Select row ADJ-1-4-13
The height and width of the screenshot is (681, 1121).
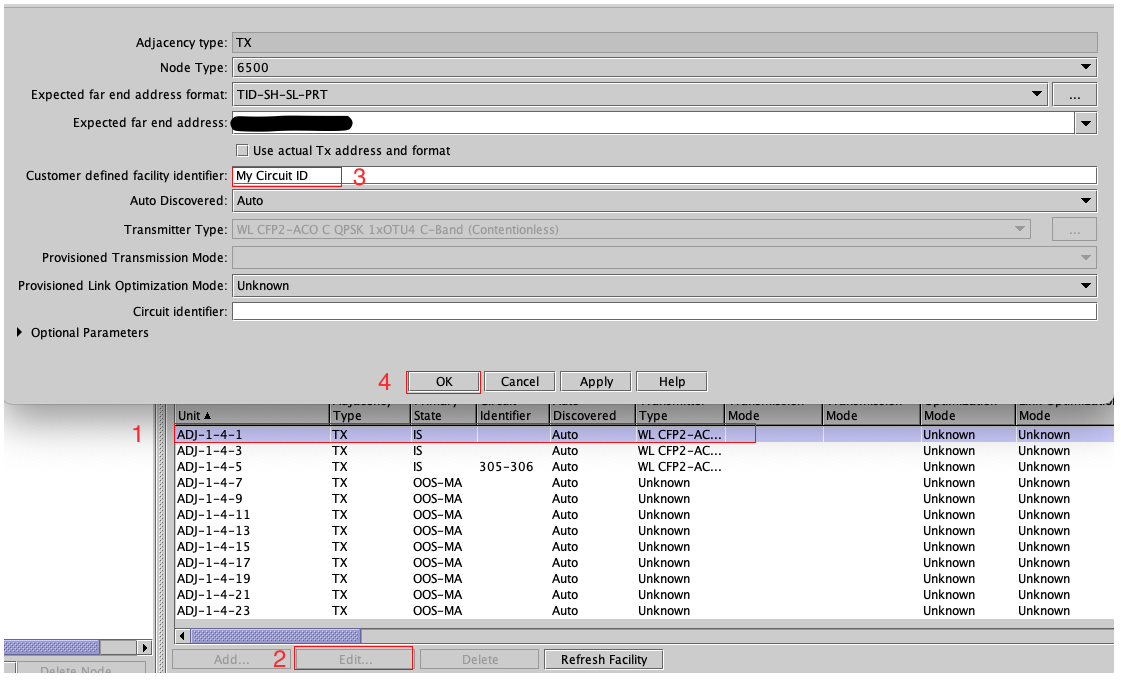tap(643, 531)
